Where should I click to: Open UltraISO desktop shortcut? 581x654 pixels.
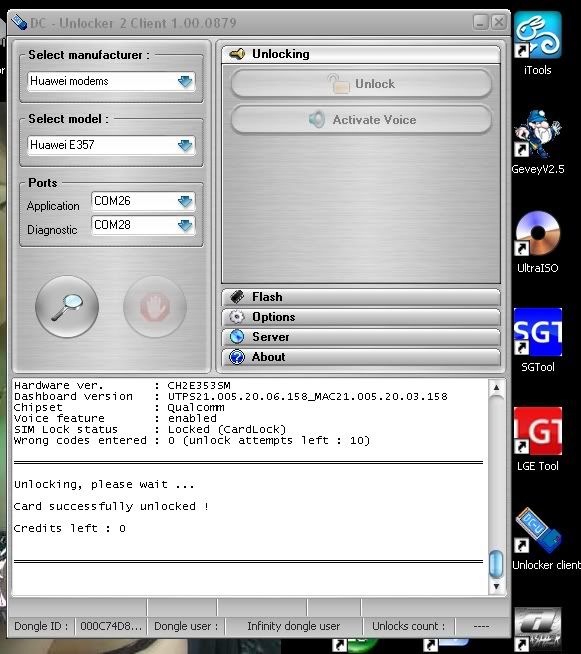538,242
